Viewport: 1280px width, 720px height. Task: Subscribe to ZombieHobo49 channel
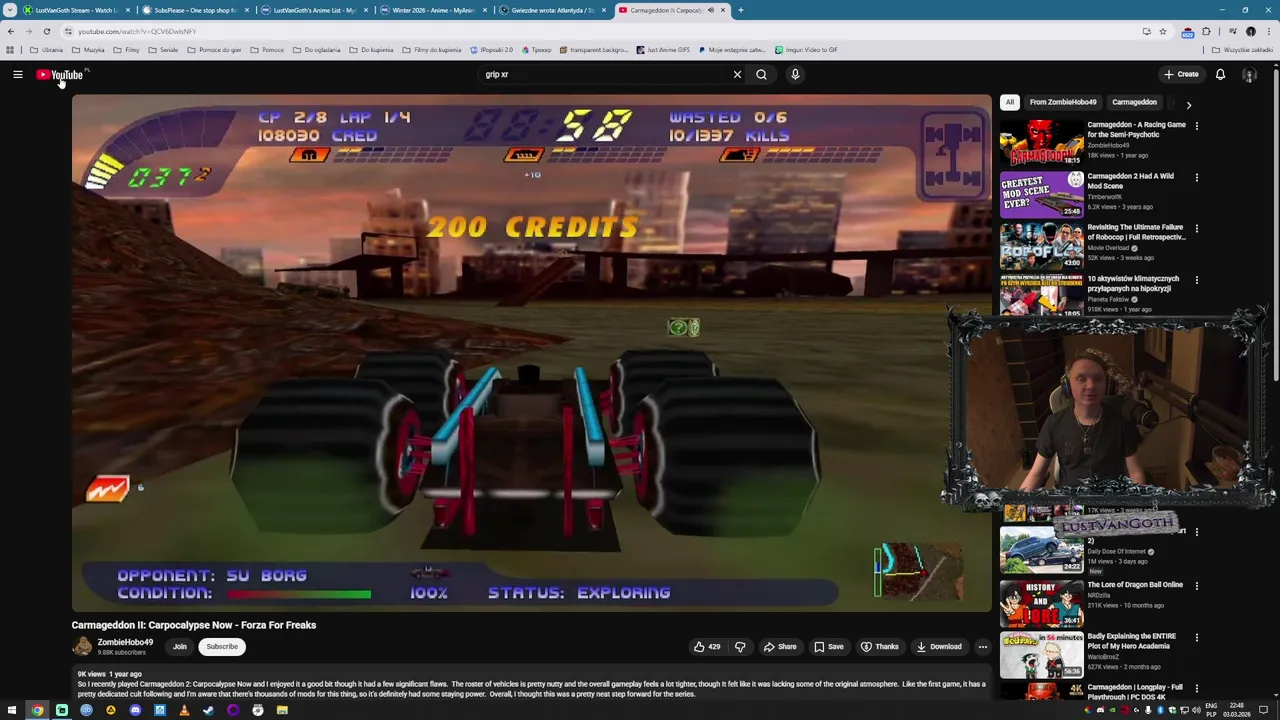(222, 646)
